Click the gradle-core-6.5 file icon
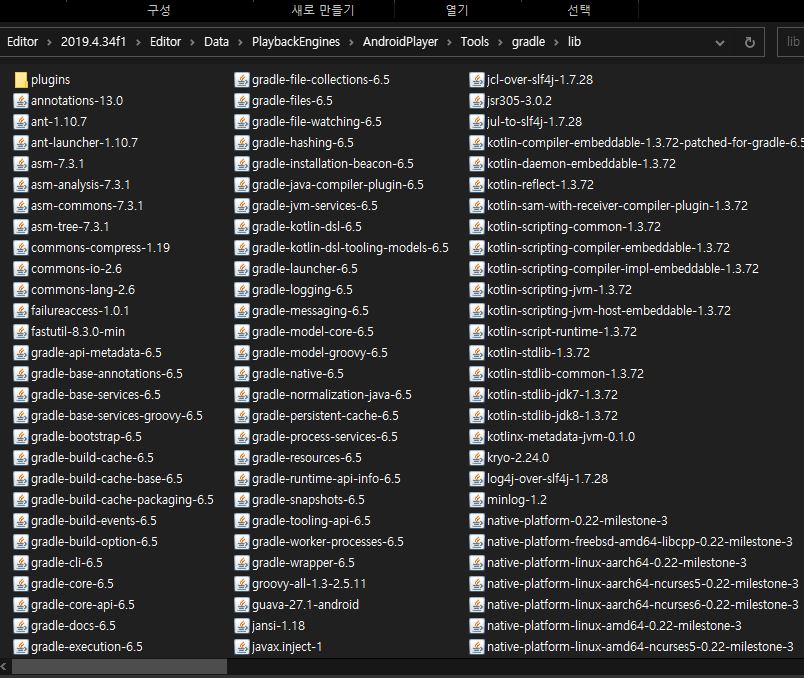This screenshot has height=678, width=804. [x=21, y=584]
